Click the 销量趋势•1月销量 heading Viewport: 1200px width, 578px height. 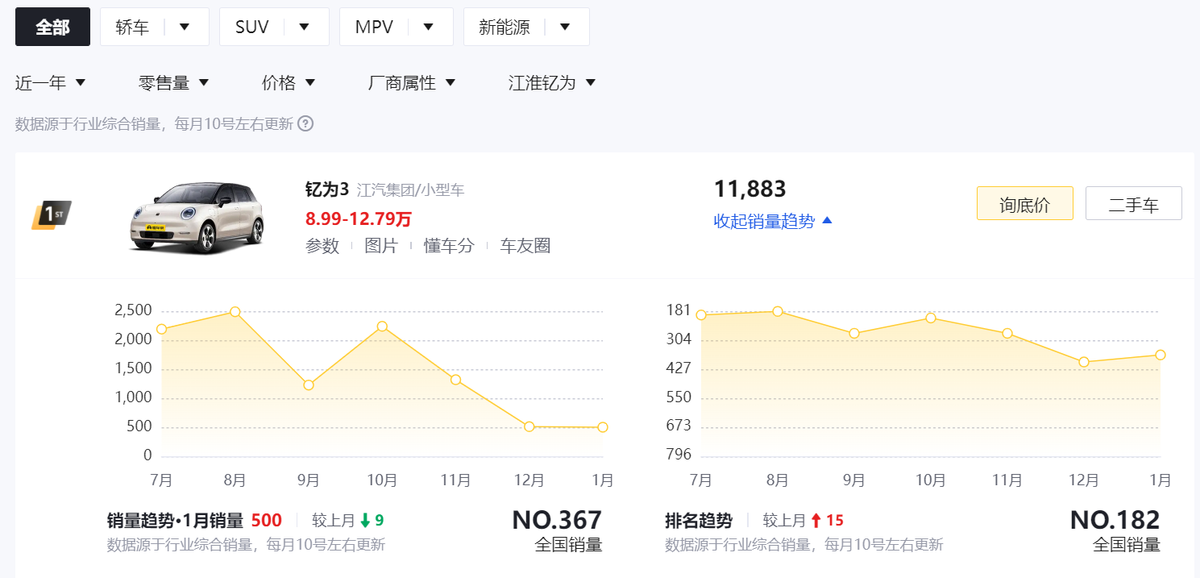point(175,520)
